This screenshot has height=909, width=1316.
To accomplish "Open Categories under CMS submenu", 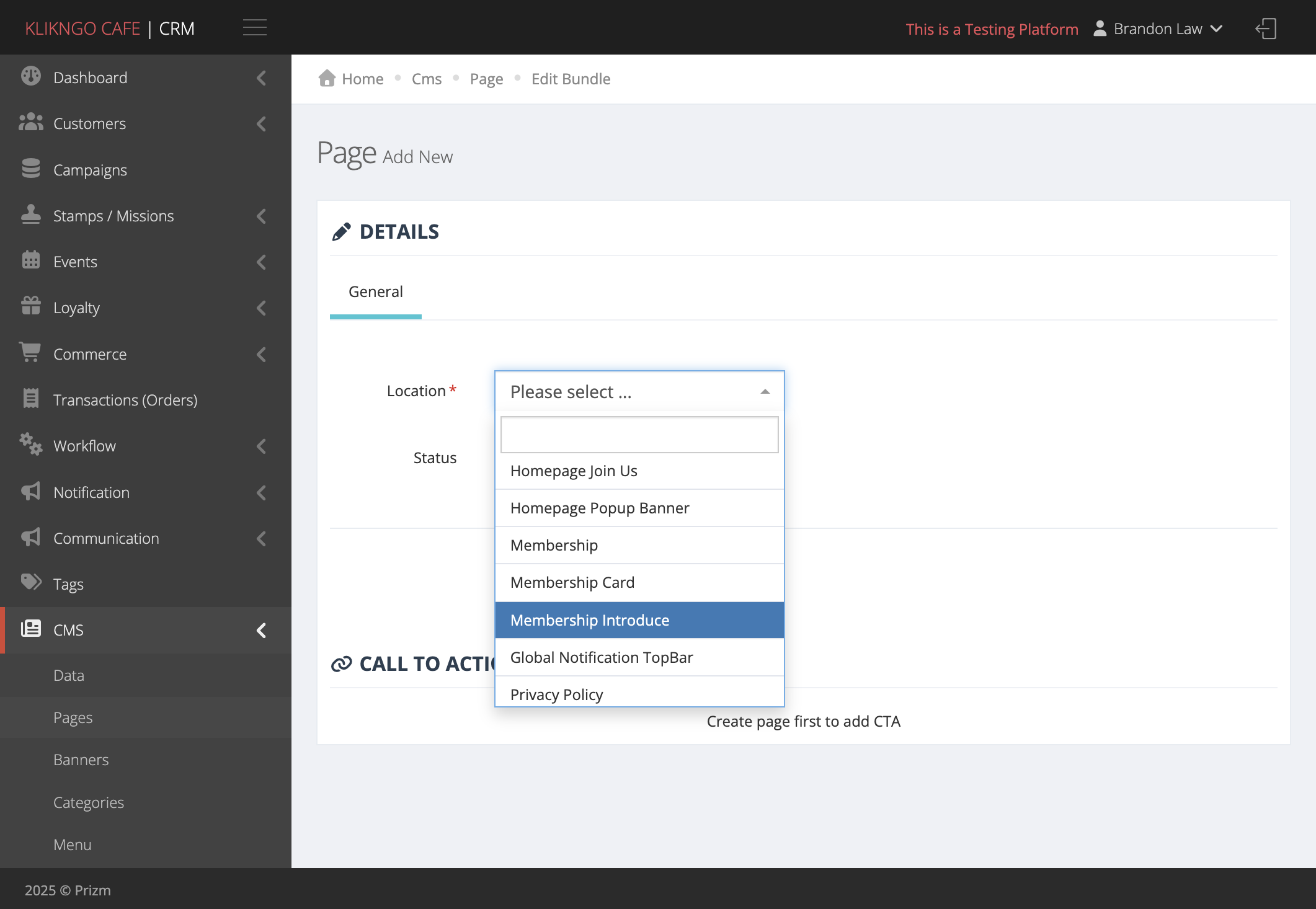I will point(89,802).
